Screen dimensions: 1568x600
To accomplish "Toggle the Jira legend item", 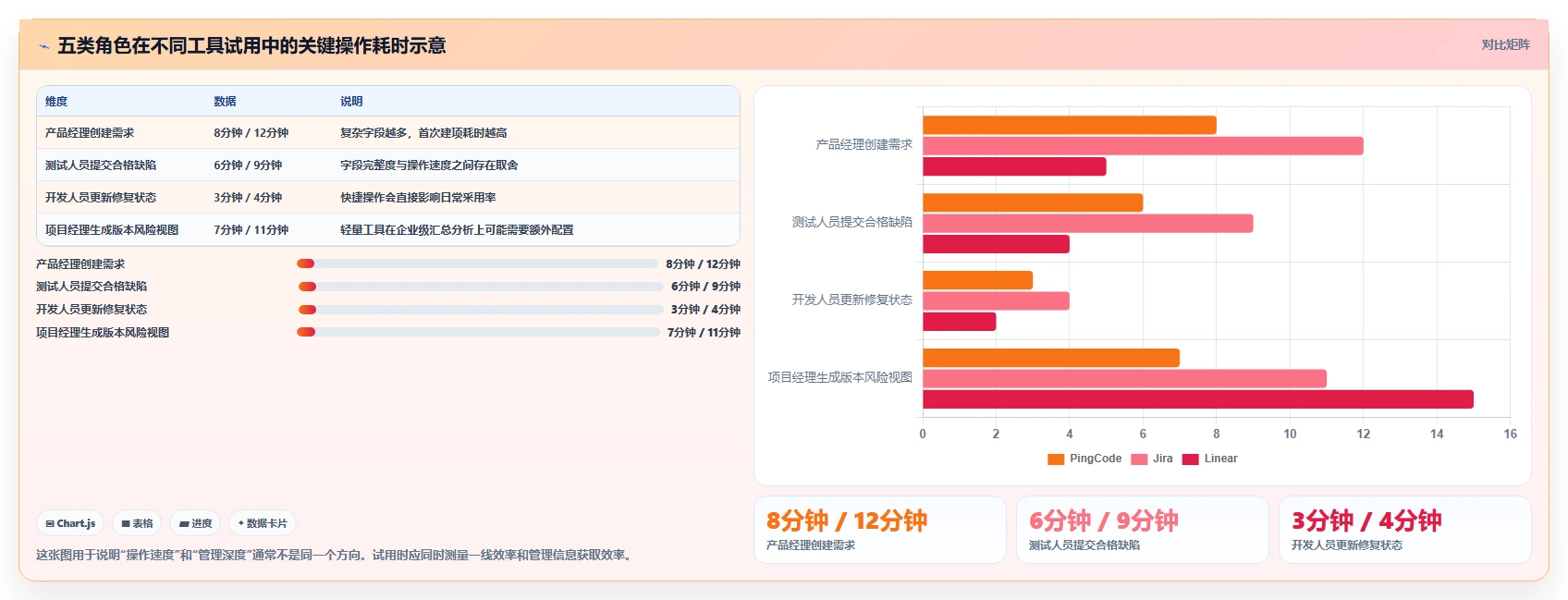I will pyautogui.click(x=1152, y=459).
